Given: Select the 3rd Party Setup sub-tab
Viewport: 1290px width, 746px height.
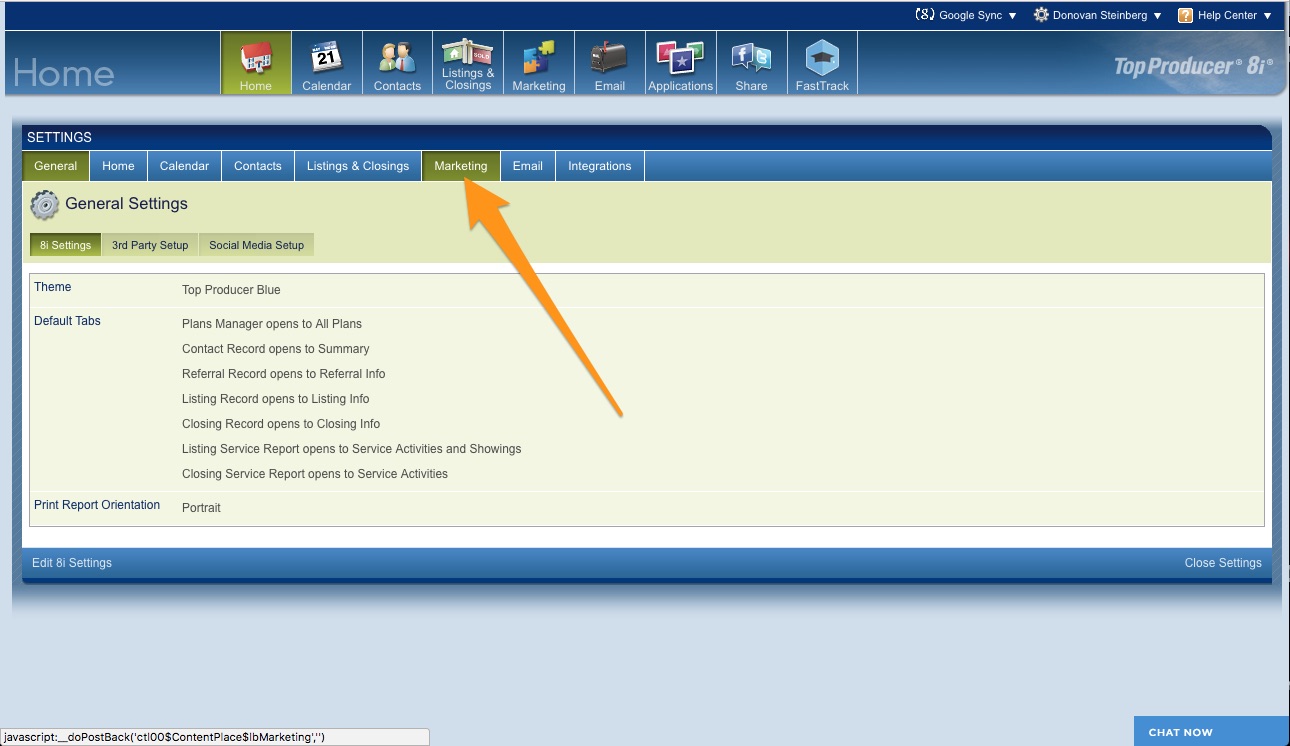Looking at the screenshot, I should (x=150, y=245).
